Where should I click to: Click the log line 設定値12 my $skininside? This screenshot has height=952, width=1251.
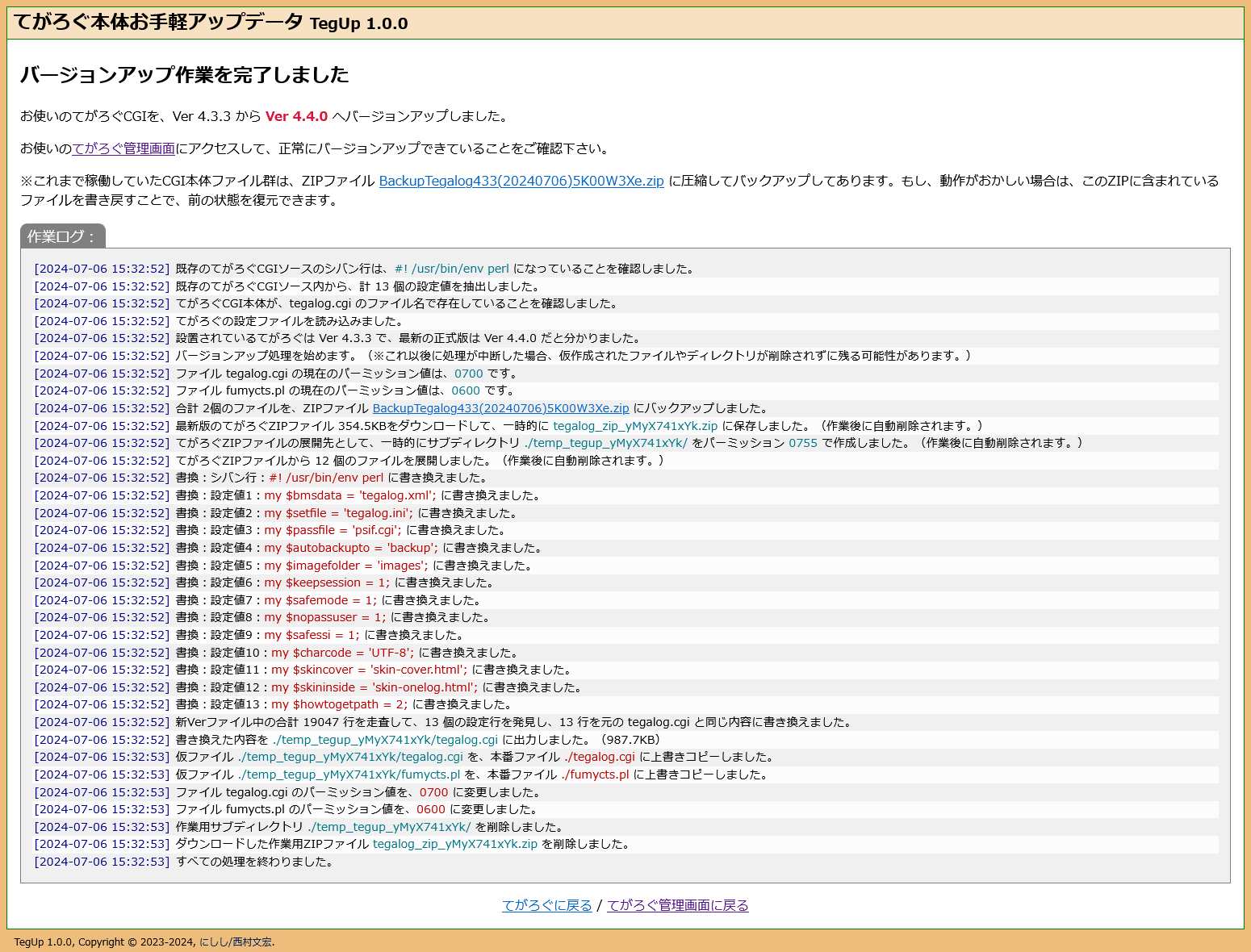pos(625,687)
